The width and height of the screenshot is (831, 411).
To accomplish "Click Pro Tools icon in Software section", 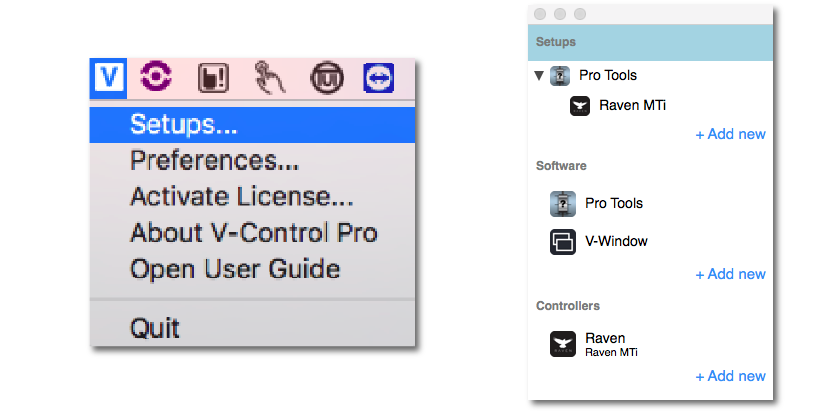I will tap(563, 204).
